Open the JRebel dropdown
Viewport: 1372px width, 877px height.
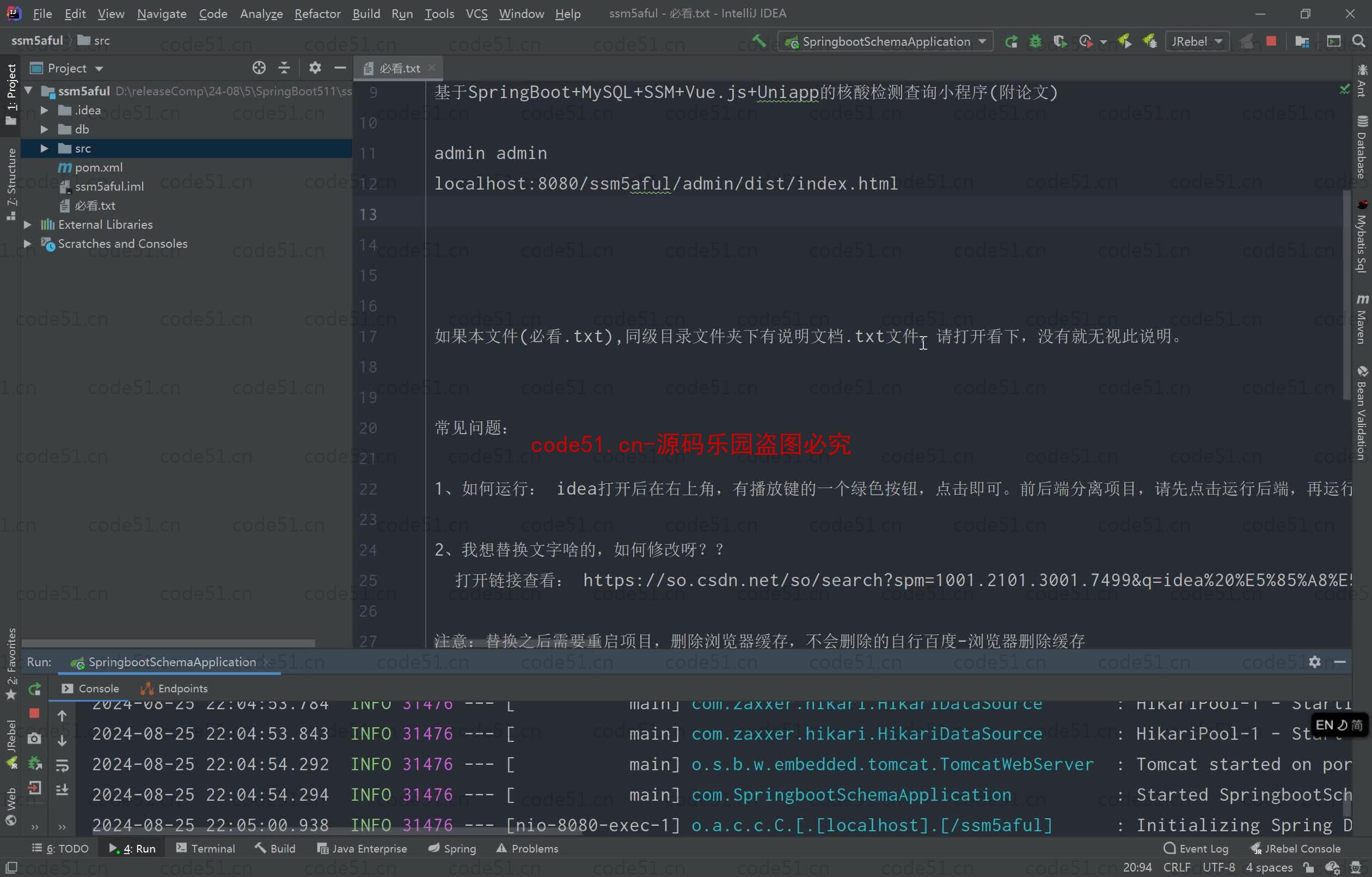[x=1197, y=41]
